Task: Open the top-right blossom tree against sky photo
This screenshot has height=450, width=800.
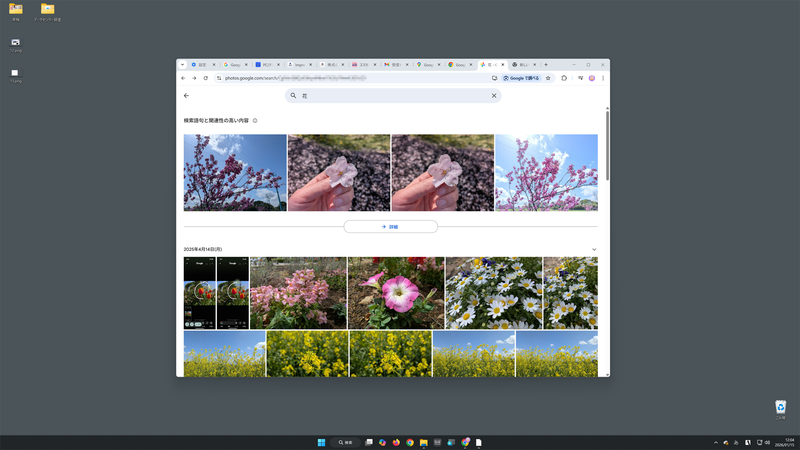Action: coord(546,172)
